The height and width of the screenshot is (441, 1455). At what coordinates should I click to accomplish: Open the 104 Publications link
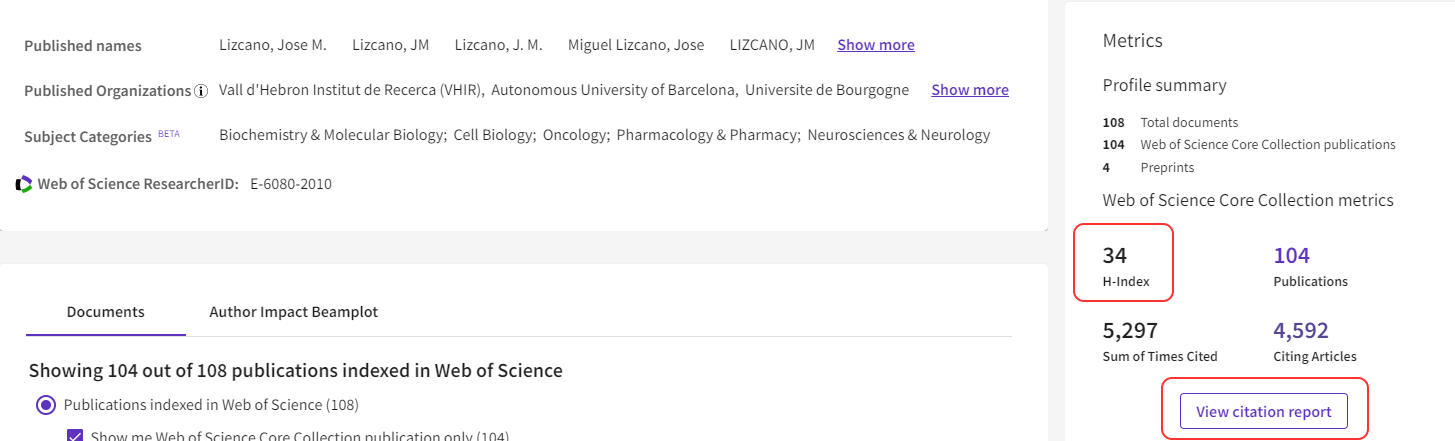1291,256
